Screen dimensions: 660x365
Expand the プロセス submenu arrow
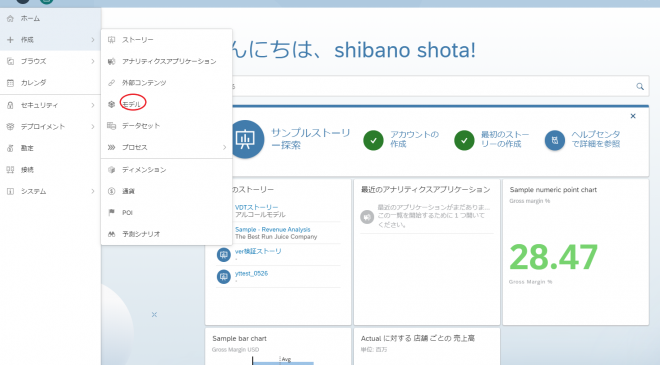[224, 147]
